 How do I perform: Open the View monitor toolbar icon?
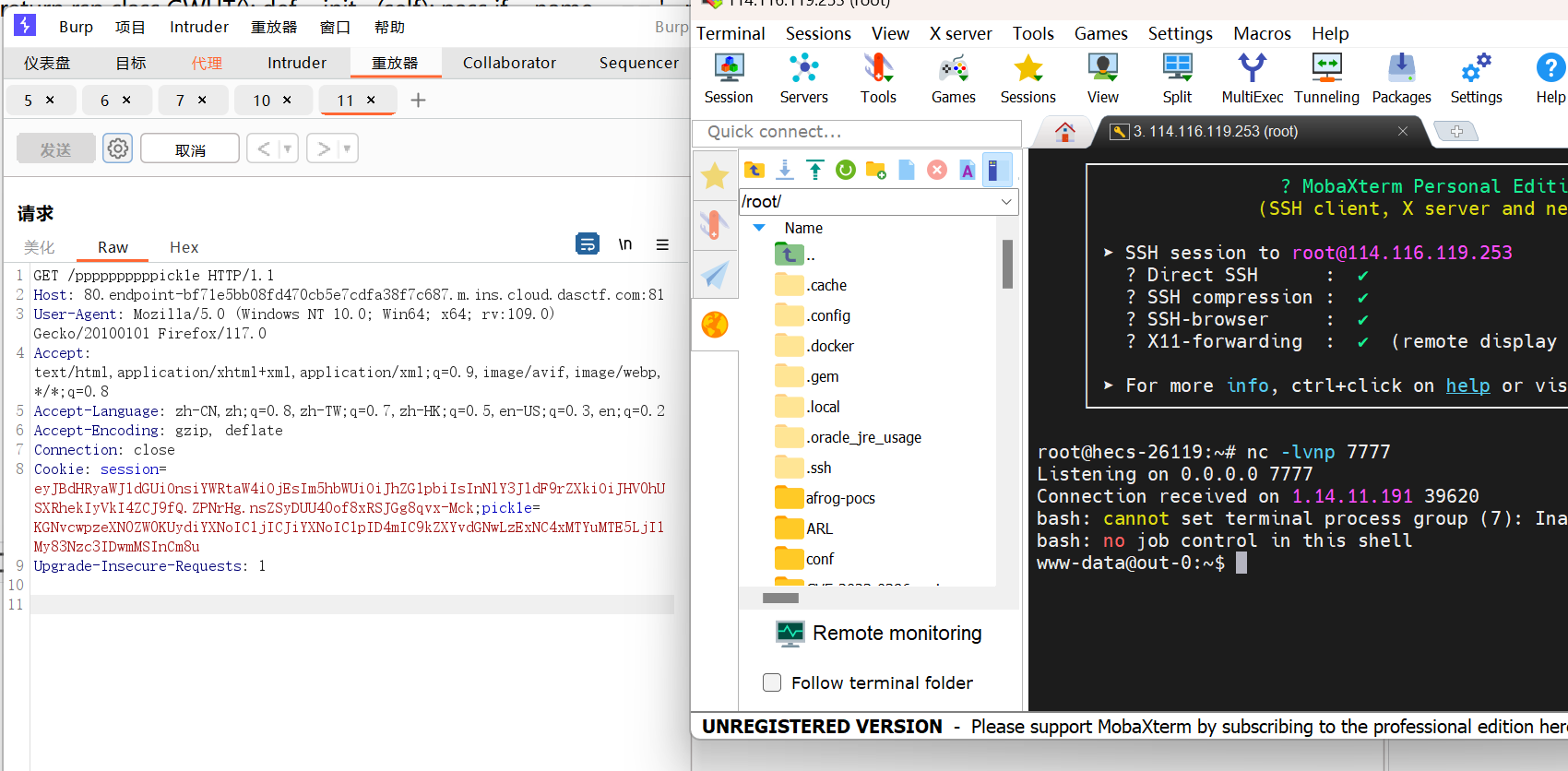coord(1102,78)
